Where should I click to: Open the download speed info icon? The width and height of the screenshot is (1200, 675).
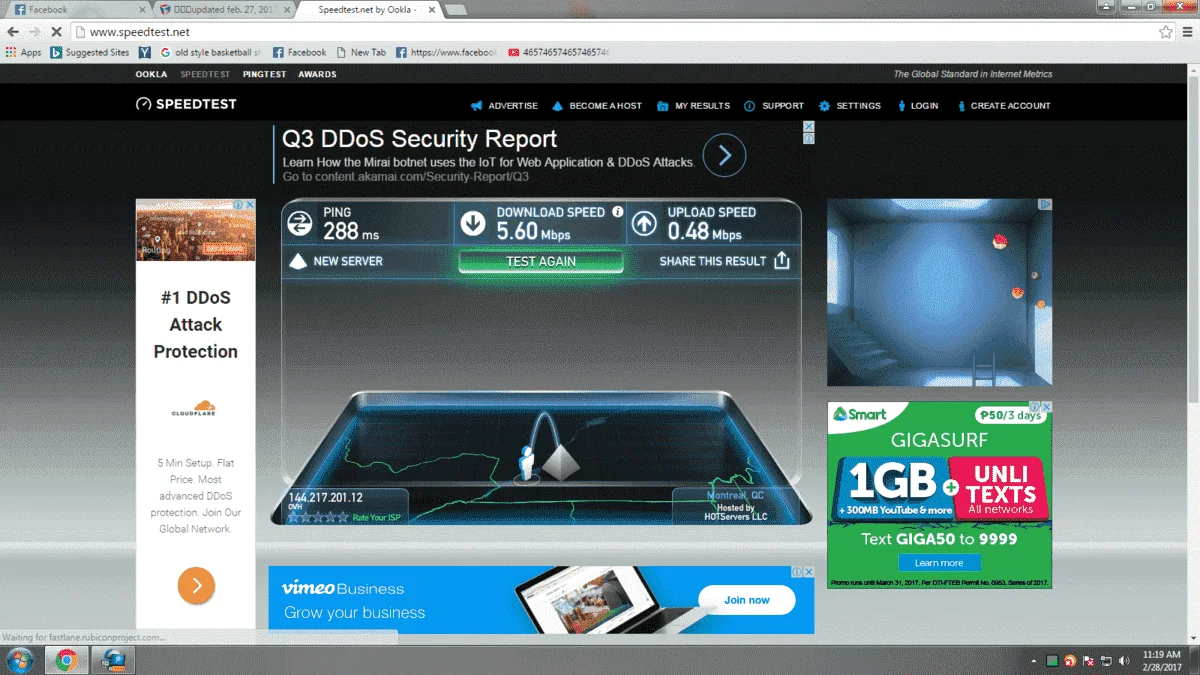(x=617, y=212)
